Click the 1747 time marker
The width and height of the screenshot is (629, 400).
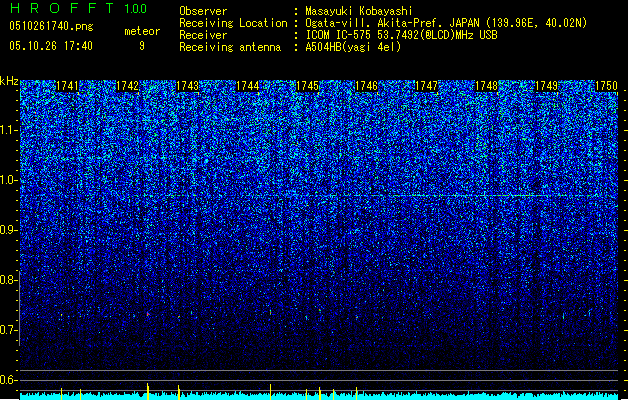point(426,86)
